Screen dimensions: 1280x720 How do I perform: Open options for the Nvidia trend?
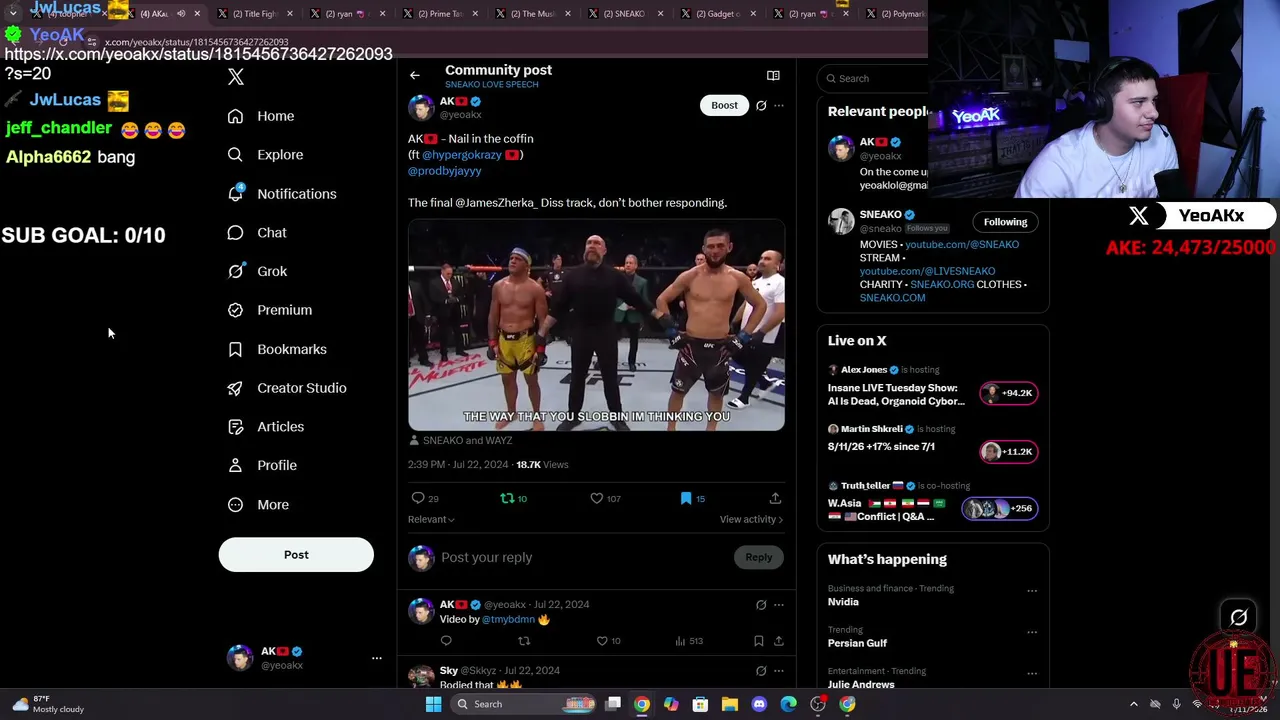tap(1032, 590)
